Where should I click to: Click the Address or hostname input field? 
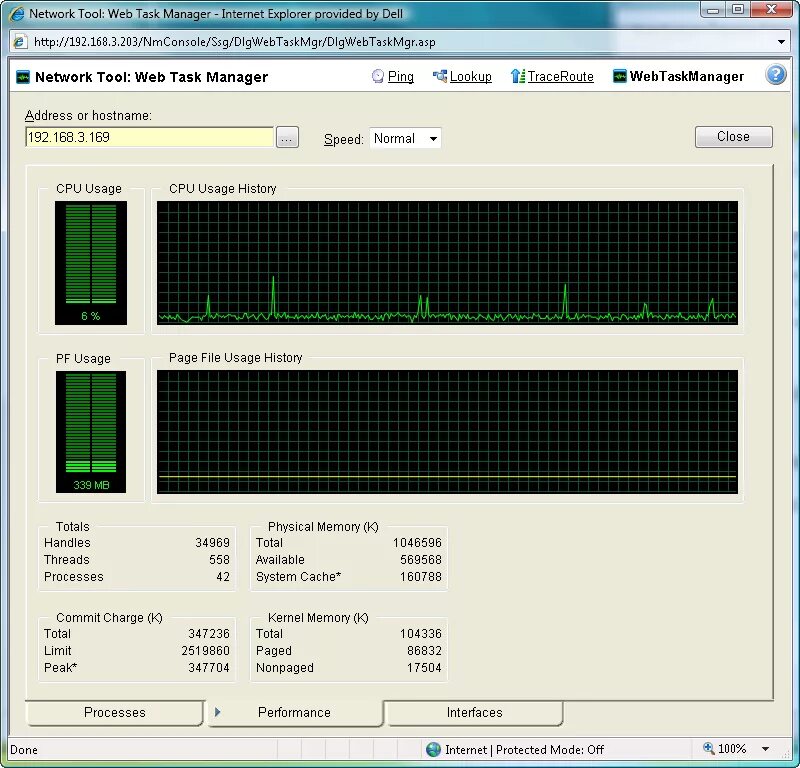coord(149,137)
